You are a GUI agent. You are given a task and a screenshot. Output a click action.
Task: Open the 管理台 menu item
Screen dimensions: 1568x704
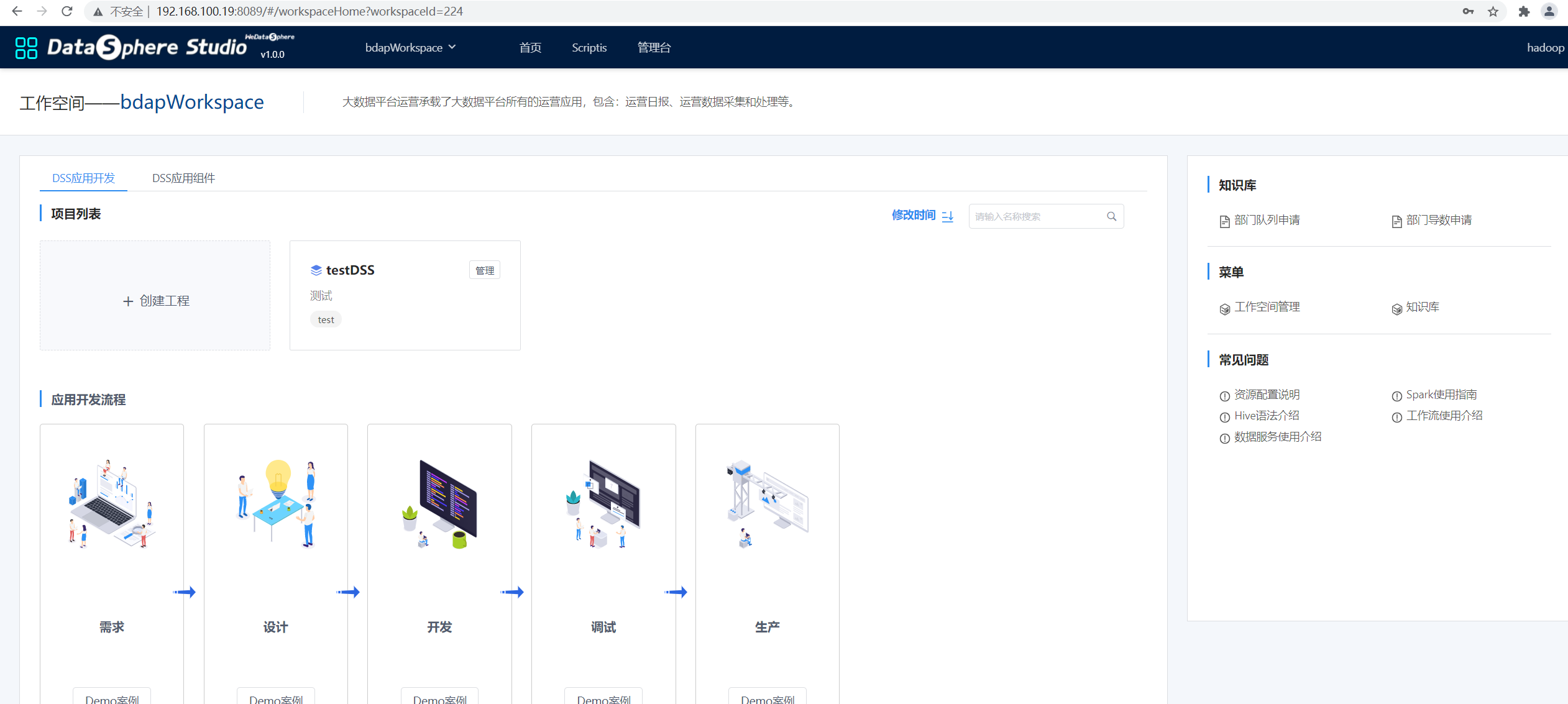(653, 47)
